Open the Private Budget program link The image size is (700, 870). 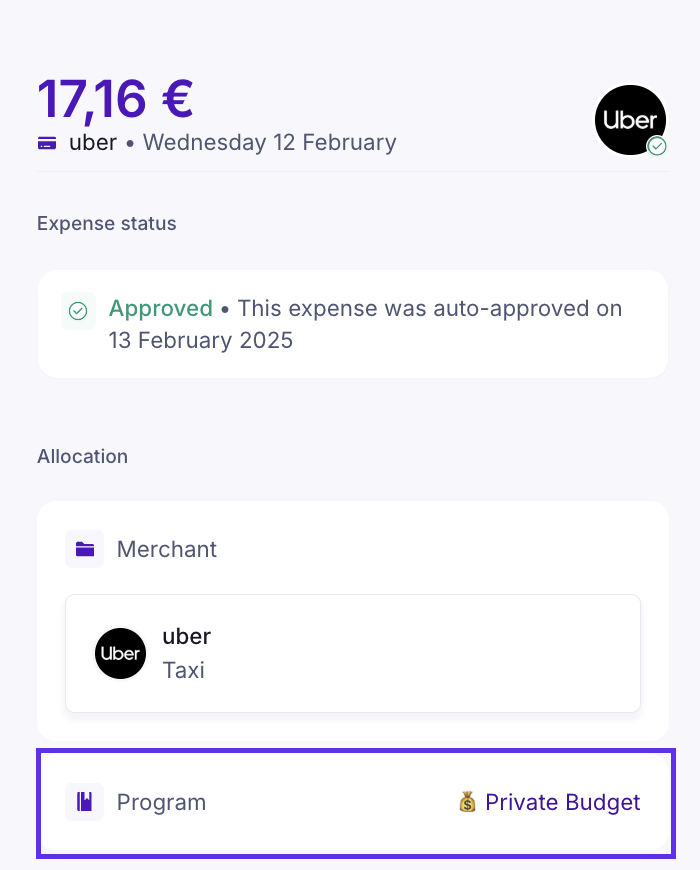click(x=562, y=802)
